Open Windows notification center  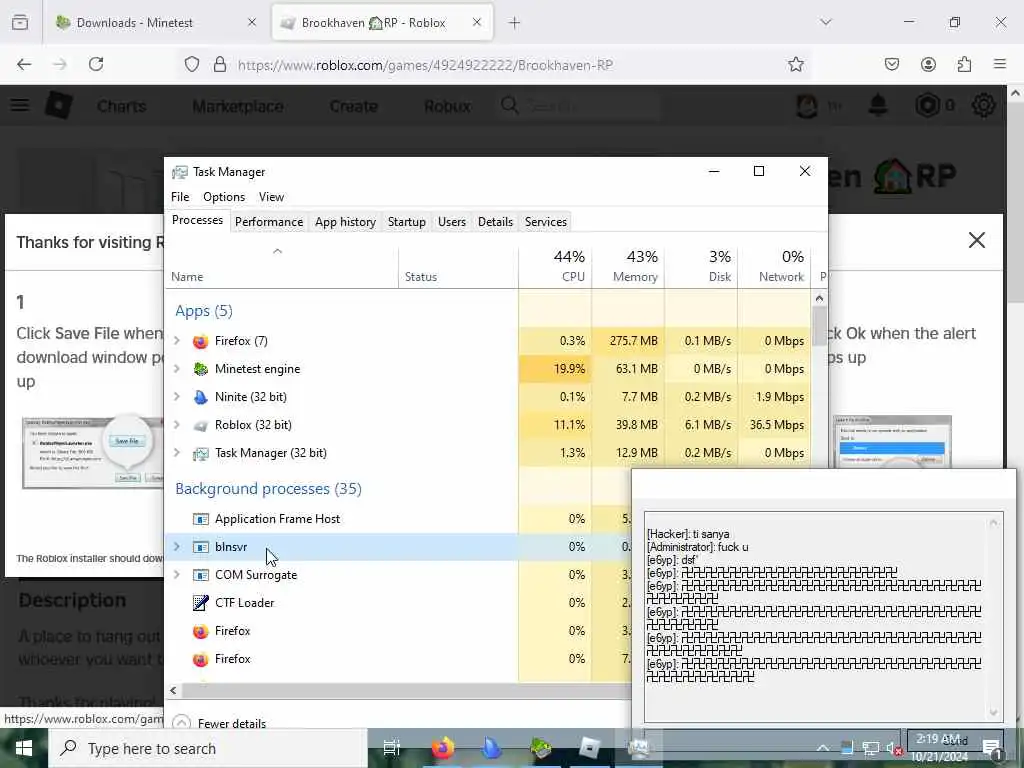point(993,748)
